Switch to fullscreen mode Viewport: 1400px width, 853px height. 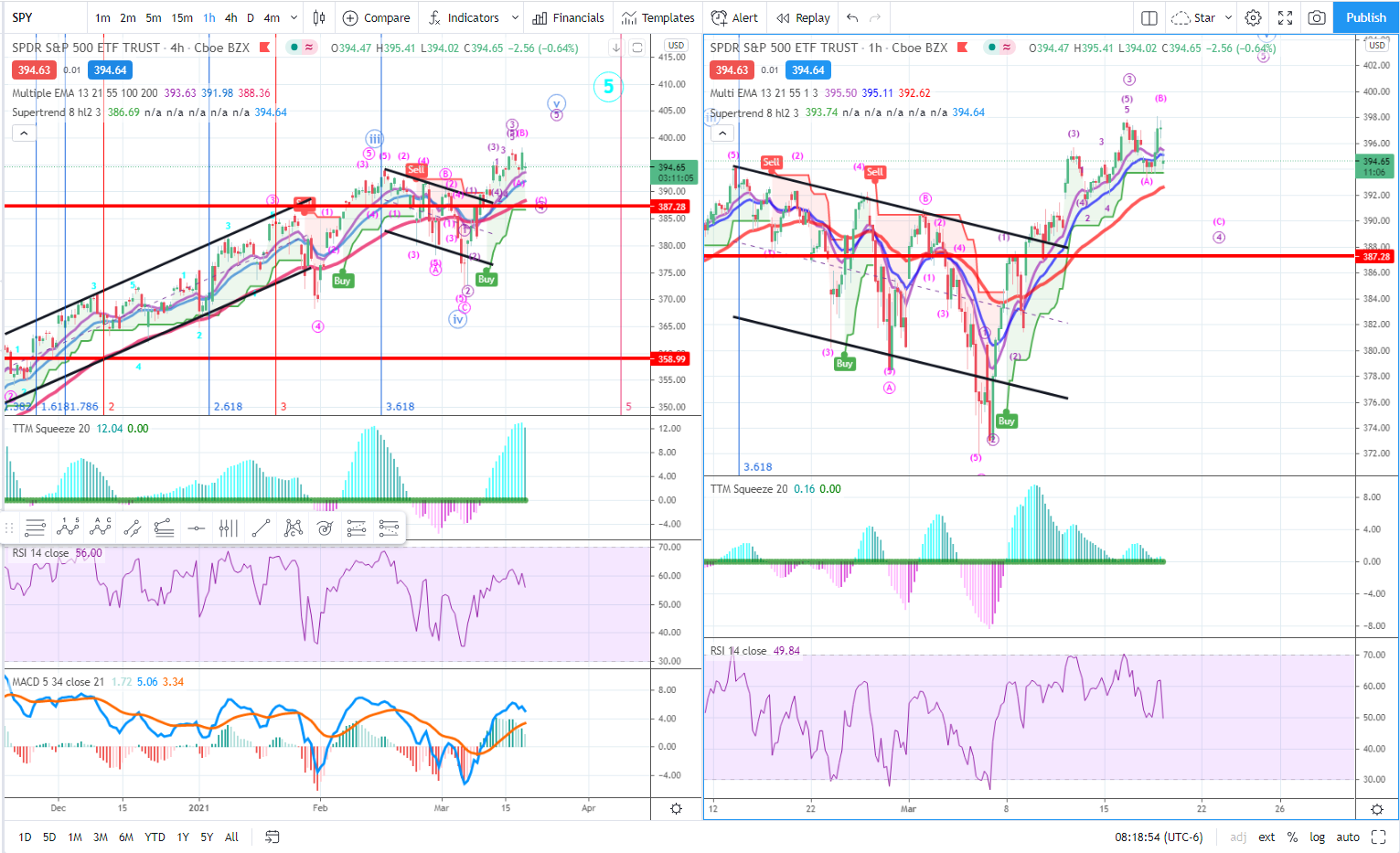[x=1285, y=17]
